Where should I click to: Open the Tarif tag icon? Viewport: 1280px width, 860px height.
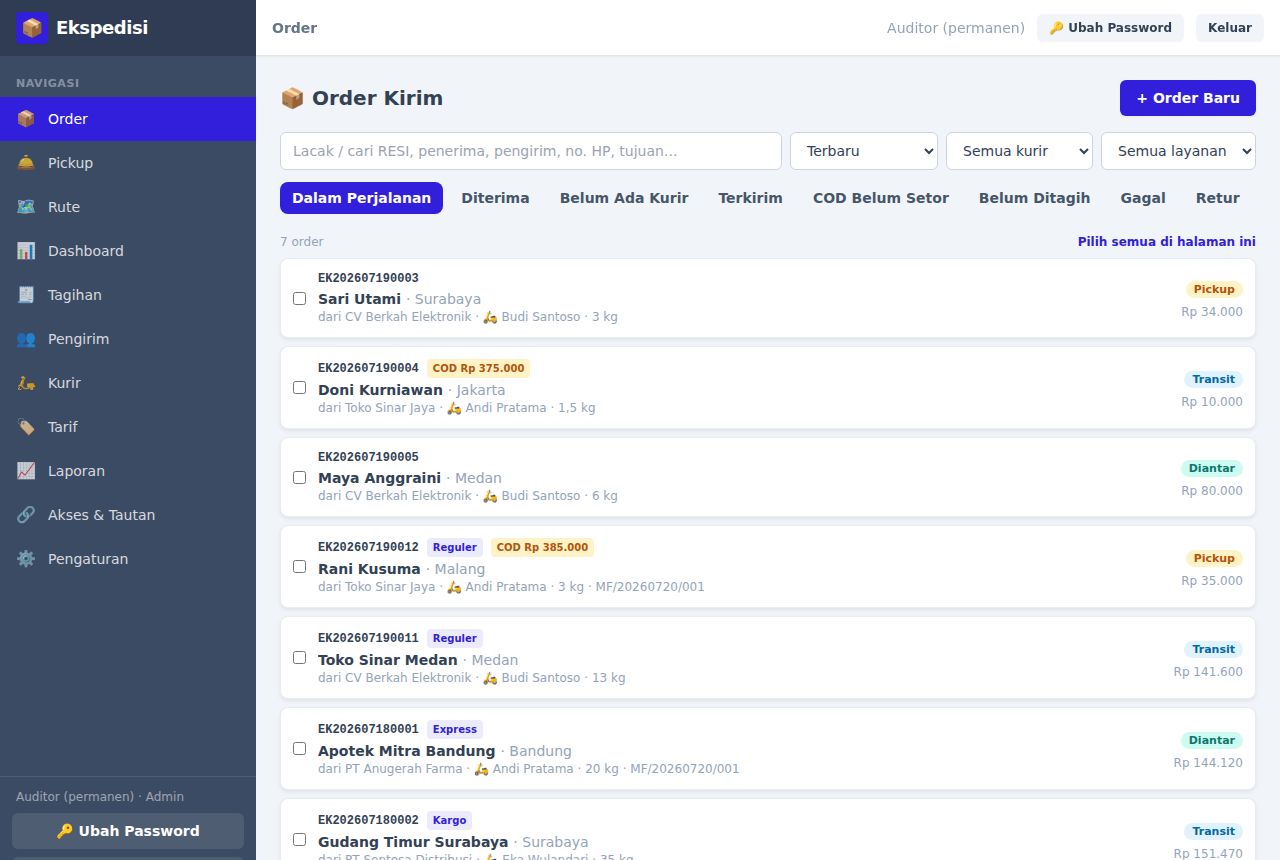tap(26, 427)
